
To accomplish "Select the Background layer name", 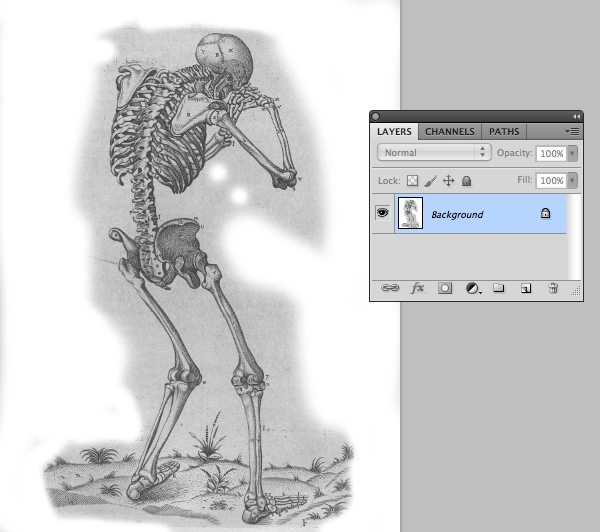I will click(457, 215).
